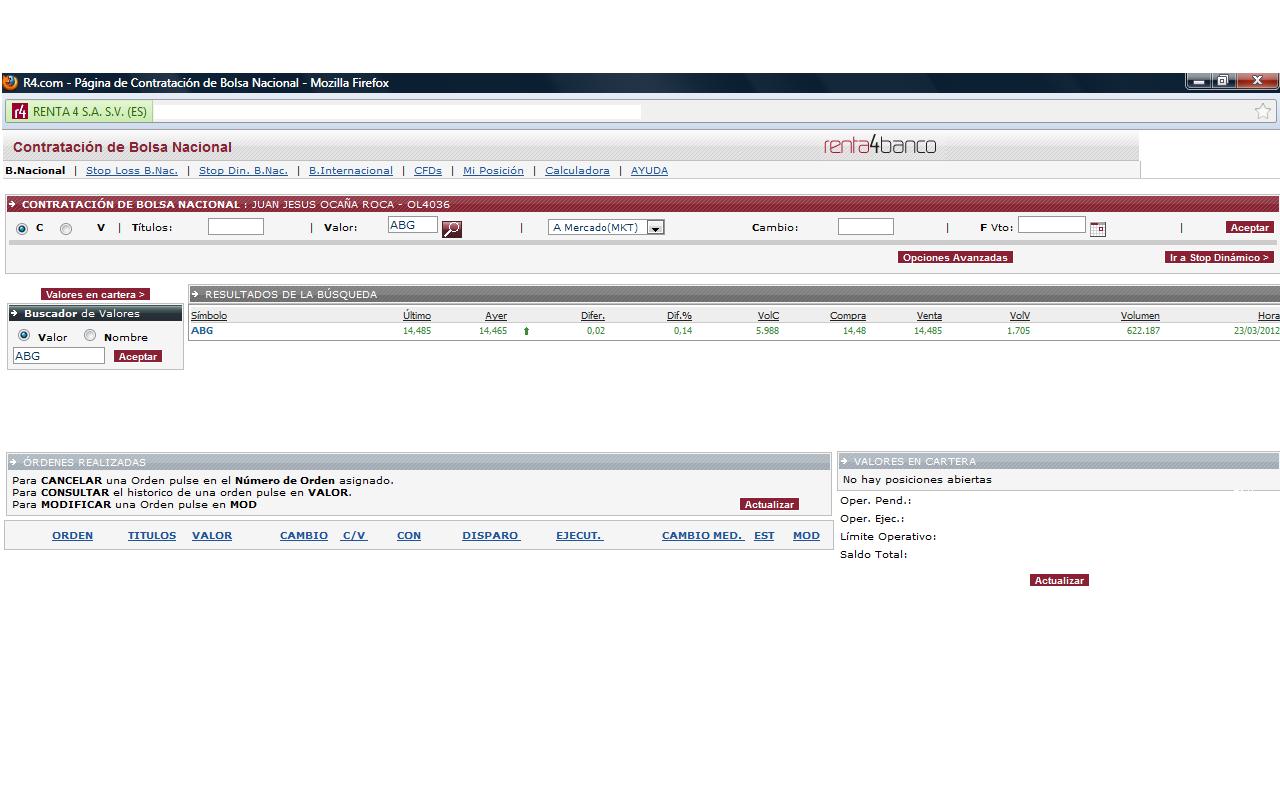This screenshot has width=1280, height=800.
Task: Click Actualizar in Órdenes Realizadas panel
Action: (769, 505)
